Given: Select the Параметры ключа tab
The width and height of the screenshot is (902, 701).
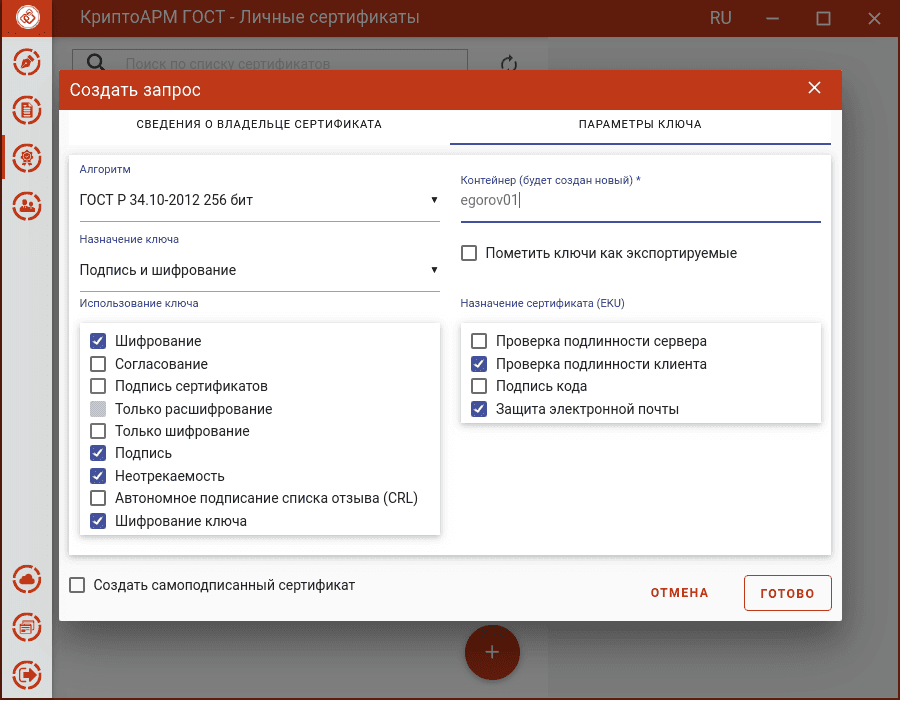Looking at the screenshot, I should [x=640, y=124].
